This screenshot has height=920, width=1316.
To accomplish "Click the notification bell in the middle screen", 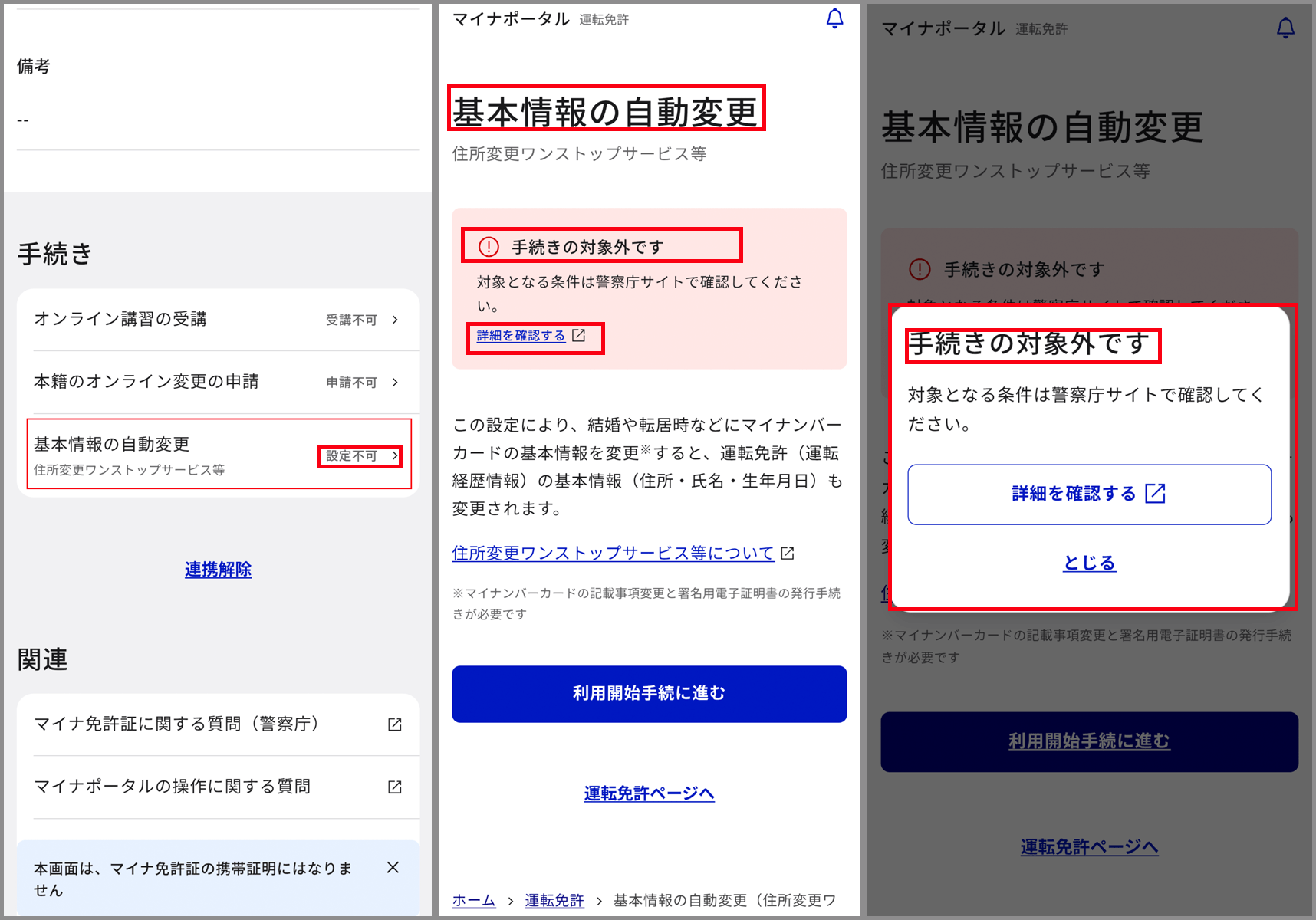I will pos(834,18).
